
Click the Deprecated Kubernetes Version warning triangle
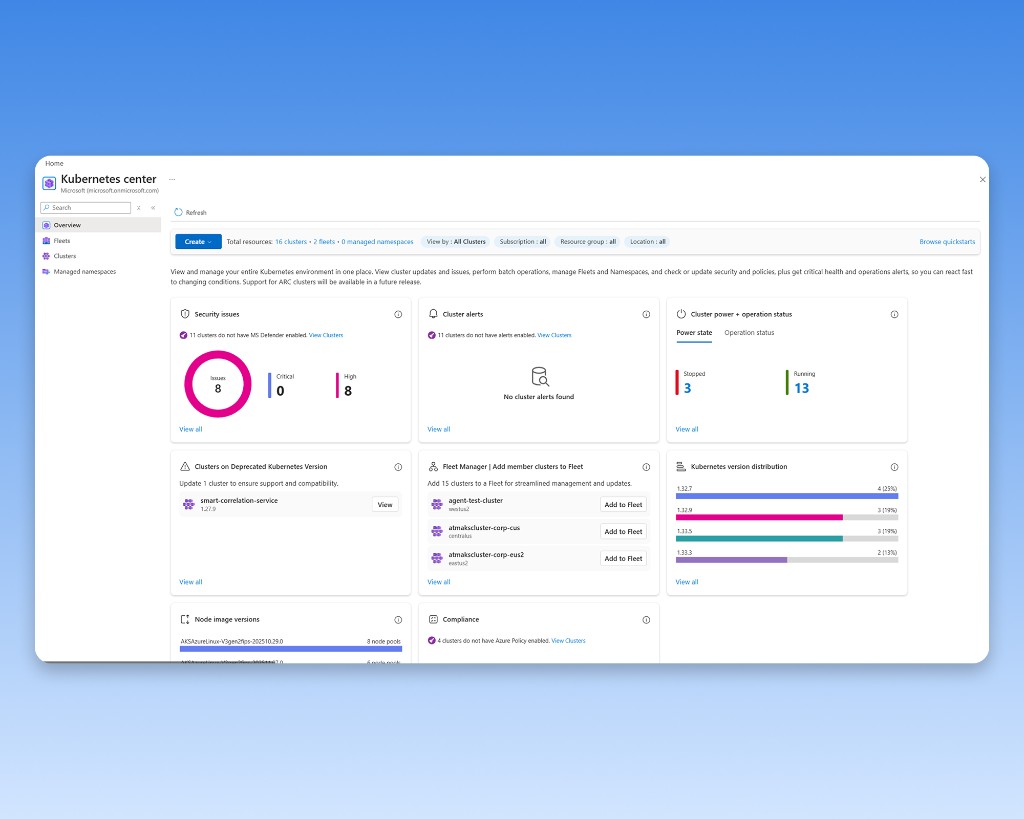[185, 466]
